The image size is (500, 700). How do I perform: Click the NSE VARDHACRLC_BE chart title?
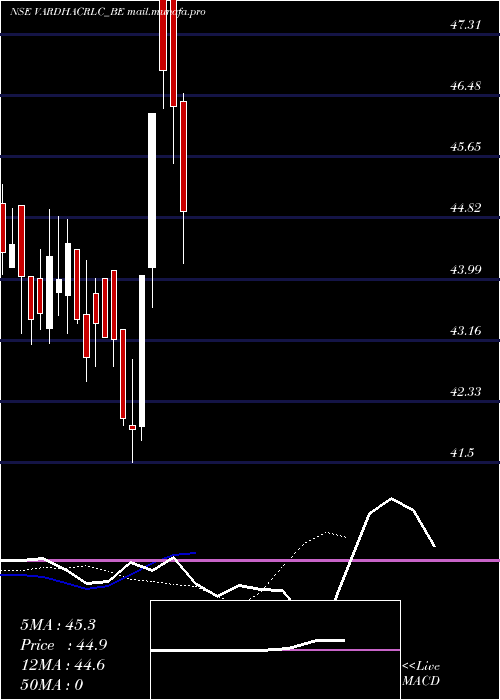[x=108, y=12]
